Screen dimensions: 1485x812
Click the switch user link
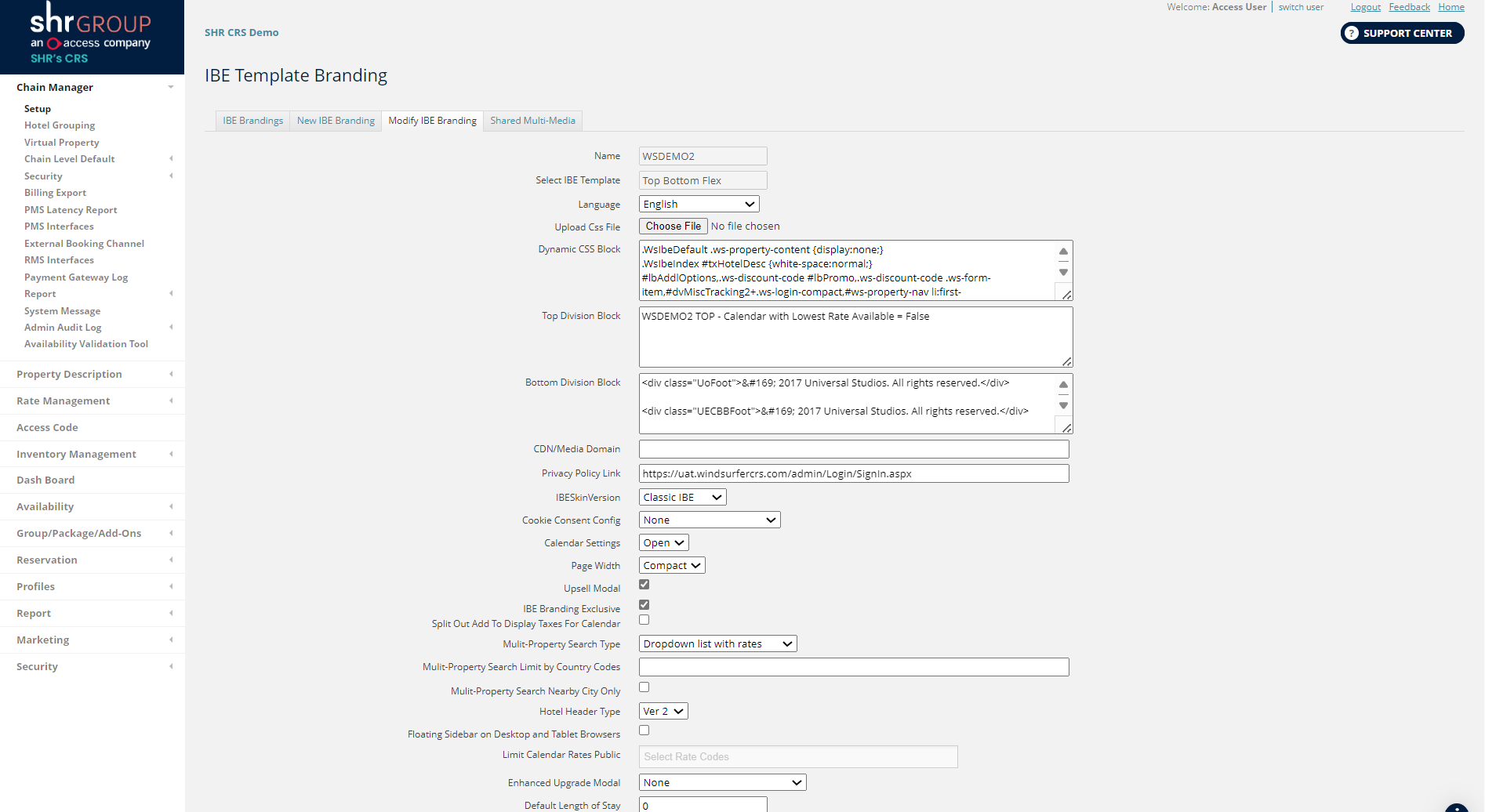[1301, 7]
